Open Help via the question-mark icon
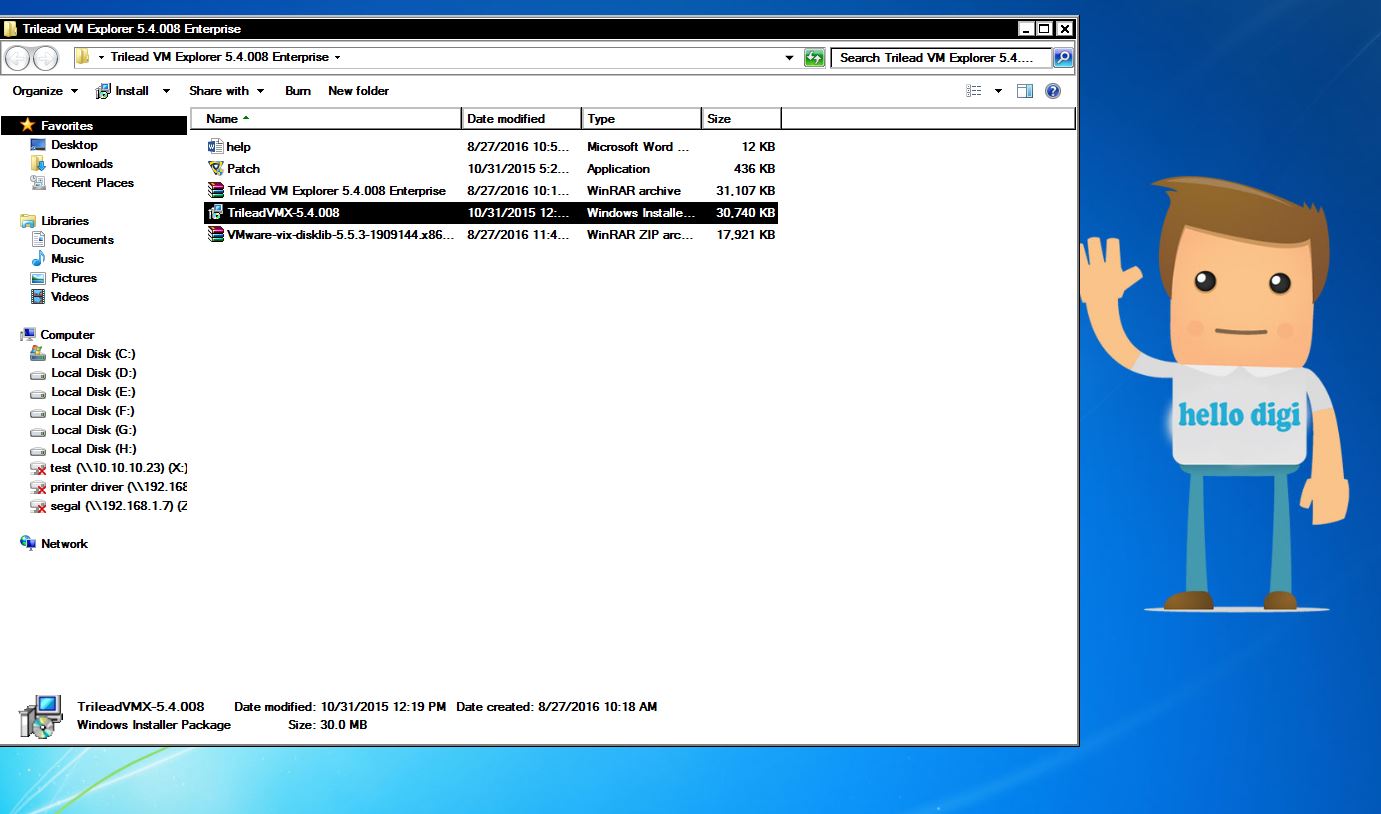 [1052, 91]
